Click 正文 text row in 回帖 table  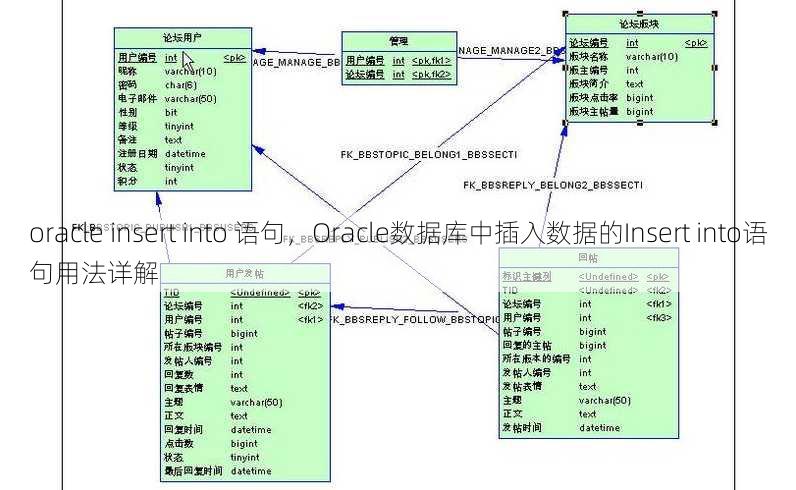click(x=549, y=414)
